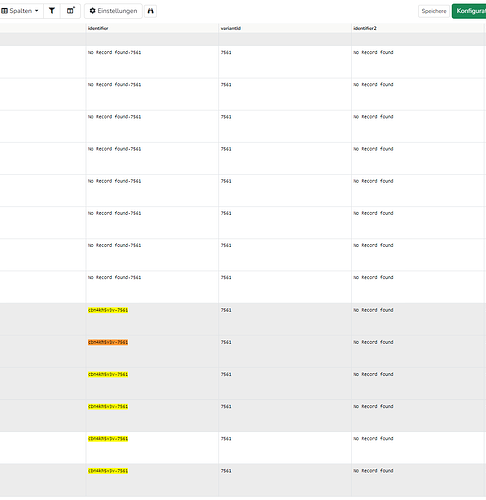Click the identifier2 column header

point(365,28)
